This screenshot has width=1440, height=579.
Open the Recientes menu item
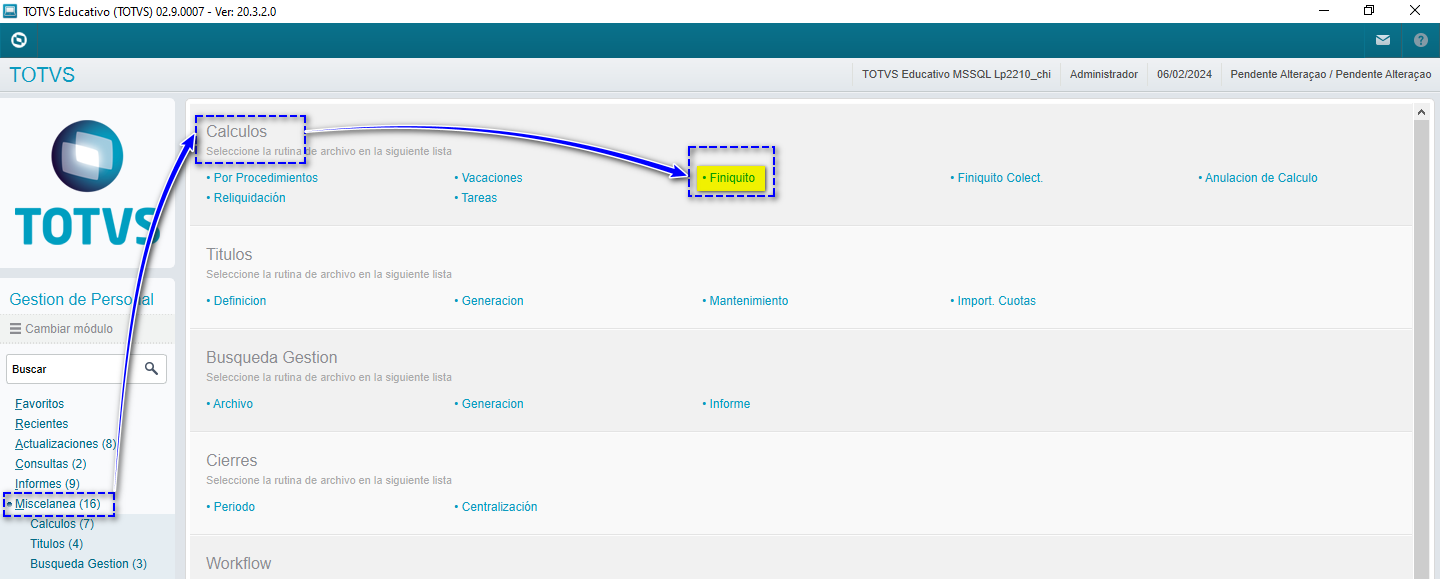[x=41, y=424]
